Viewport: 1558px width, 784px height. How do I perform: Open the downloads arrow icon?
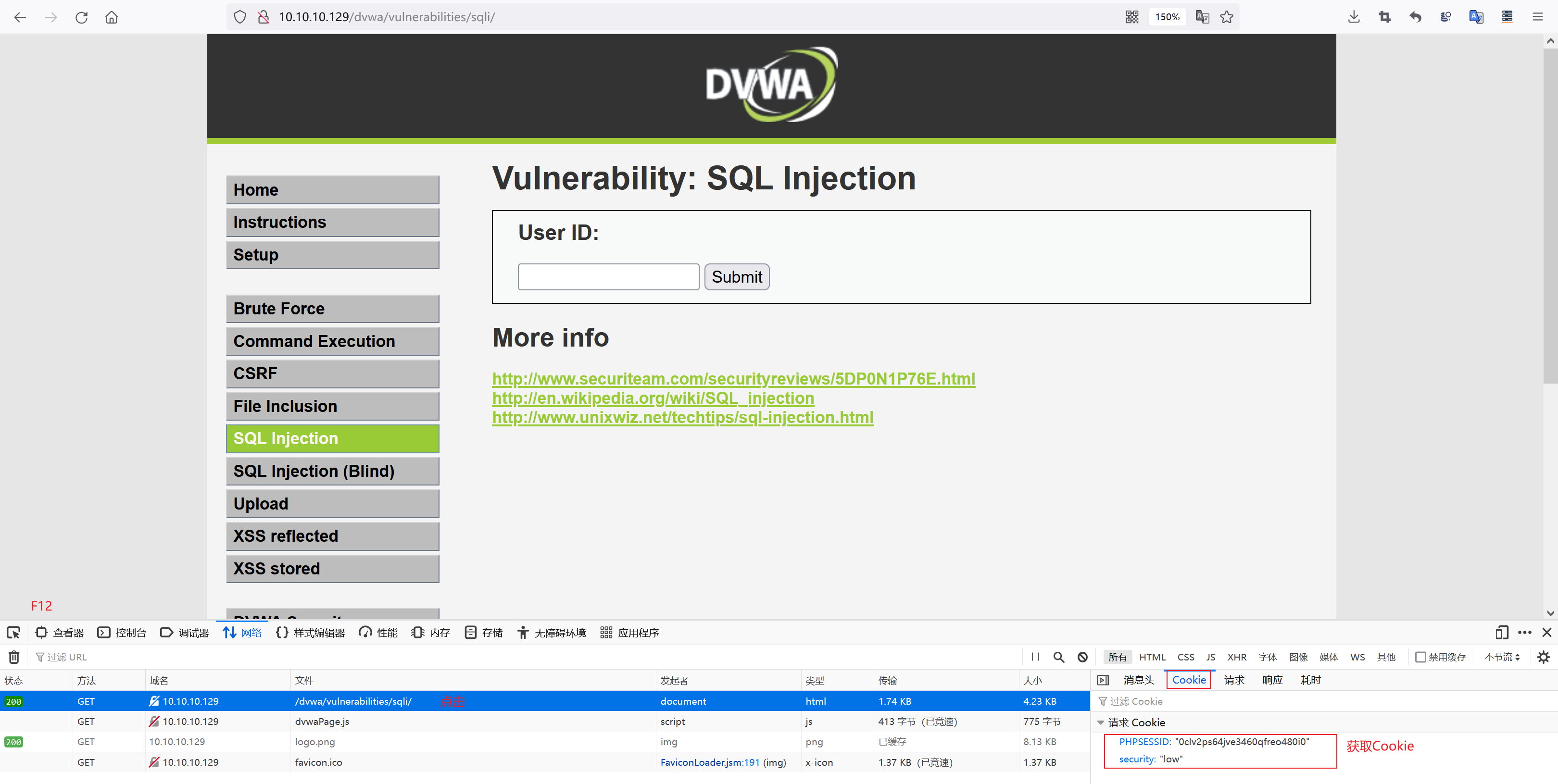[1354, 17]
